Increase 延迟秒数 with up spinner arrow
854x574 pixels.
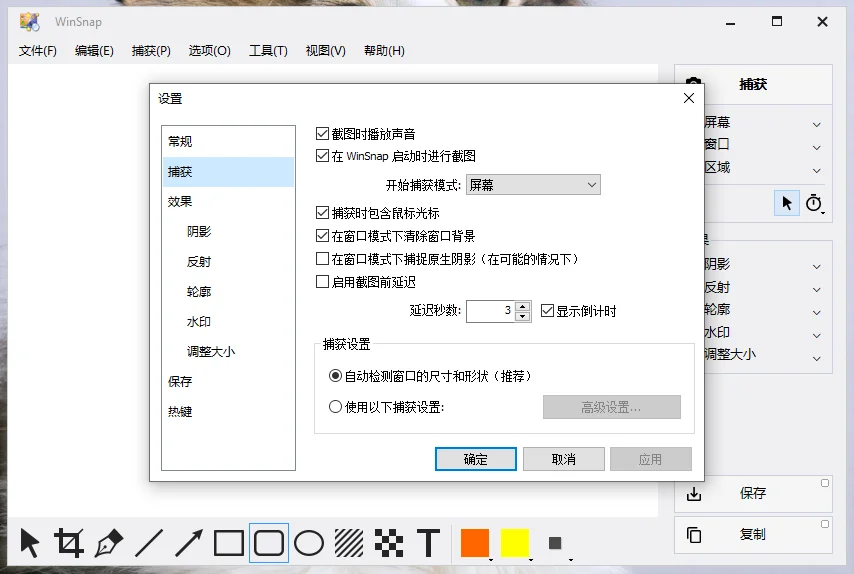point(523,306)
